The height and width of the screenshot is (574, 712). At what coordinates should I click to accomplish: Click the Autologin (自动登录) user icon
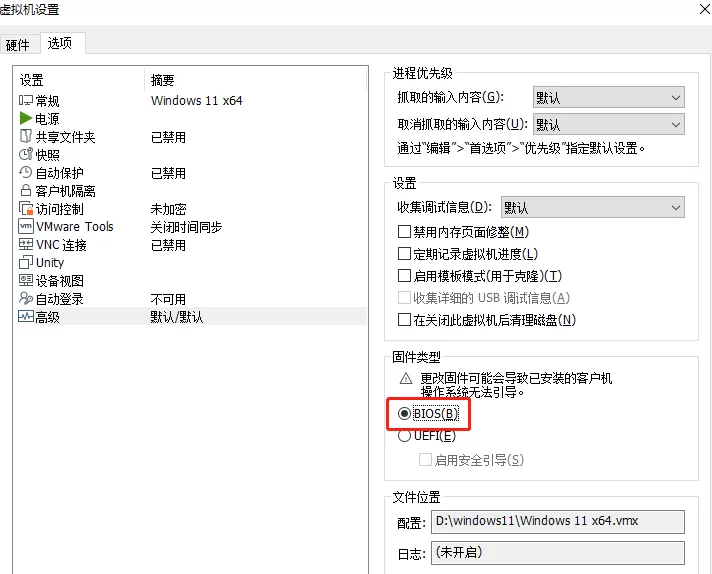click(x=26, y=298)
